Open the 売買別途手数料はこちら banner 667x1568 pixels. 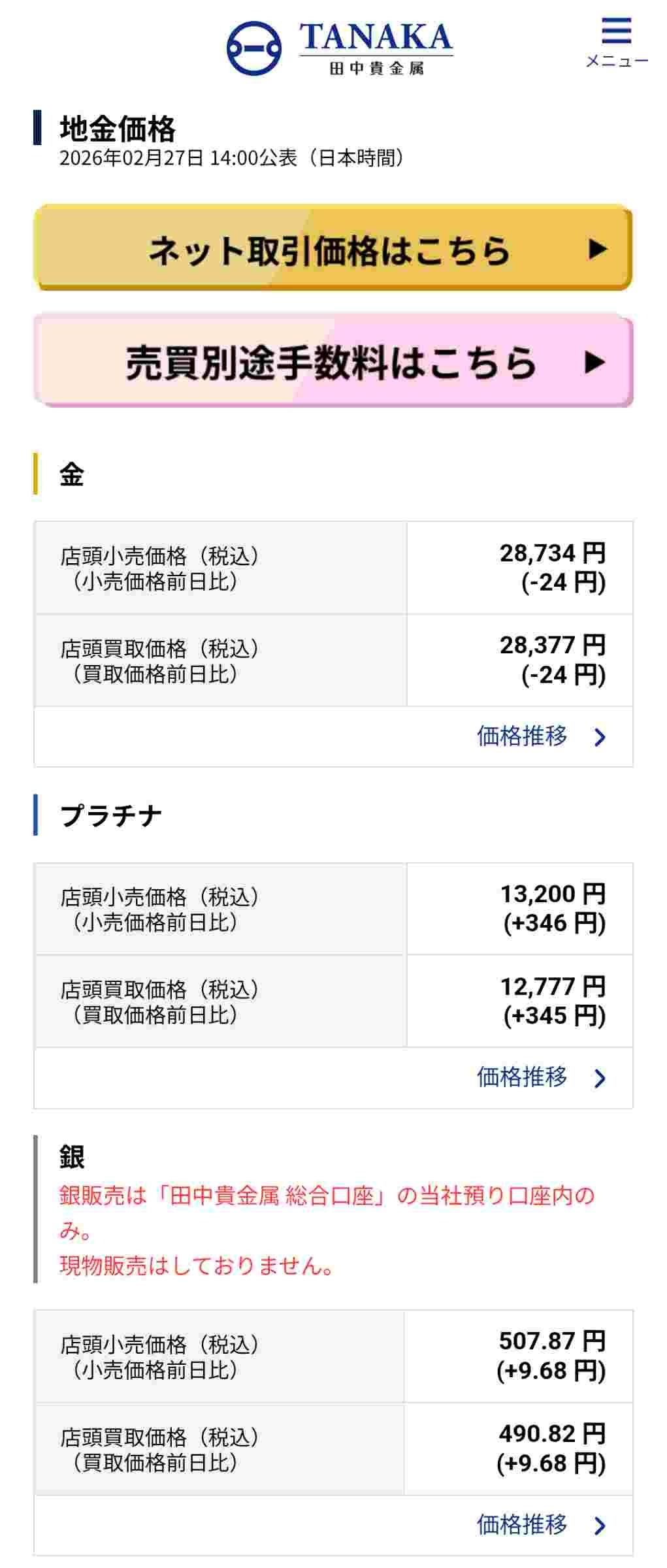click(331, 363)
